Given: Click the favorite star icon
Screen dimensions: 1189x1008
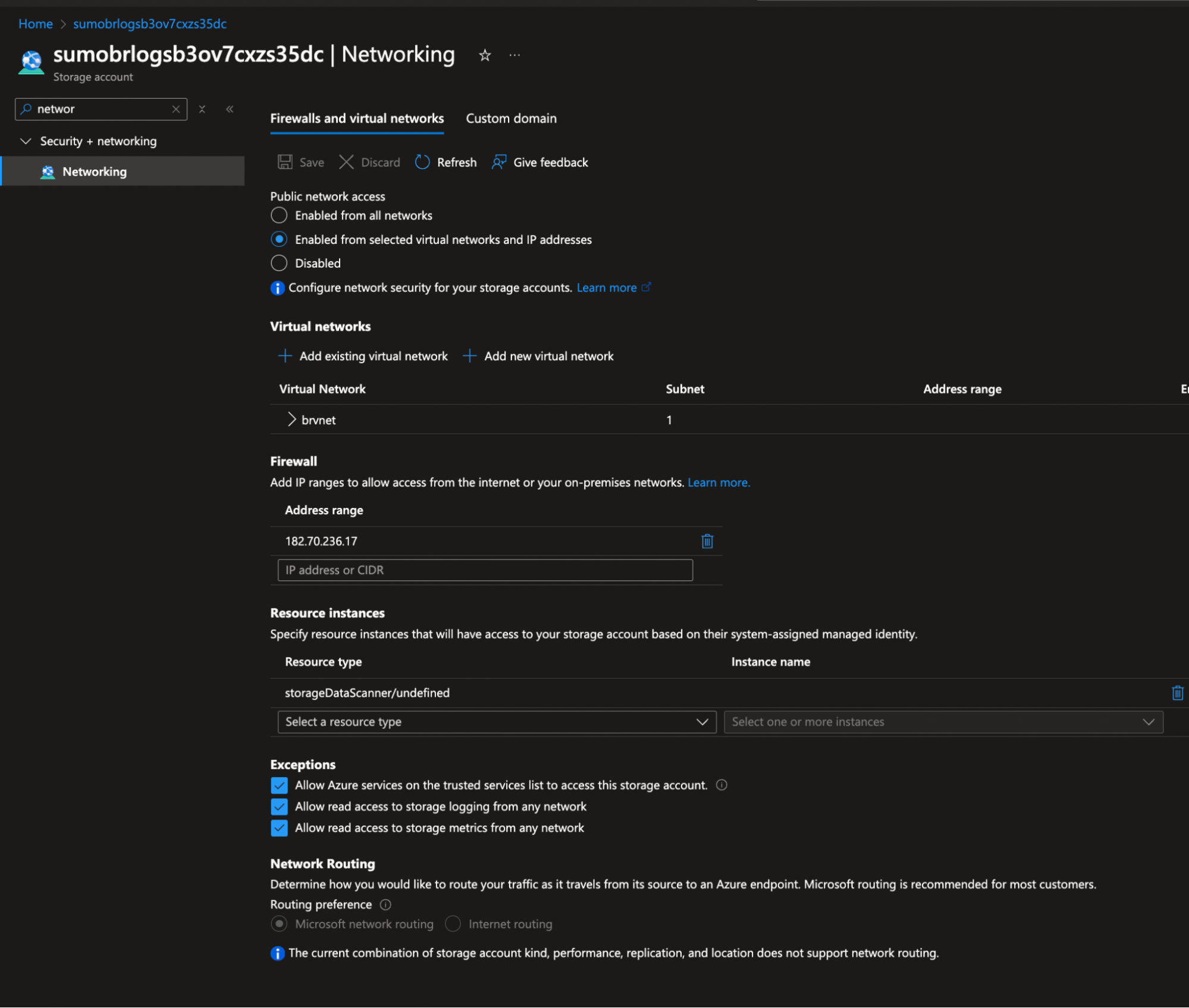Looking at the screenshot, I should pyautogui.click(x=485, y=55).
